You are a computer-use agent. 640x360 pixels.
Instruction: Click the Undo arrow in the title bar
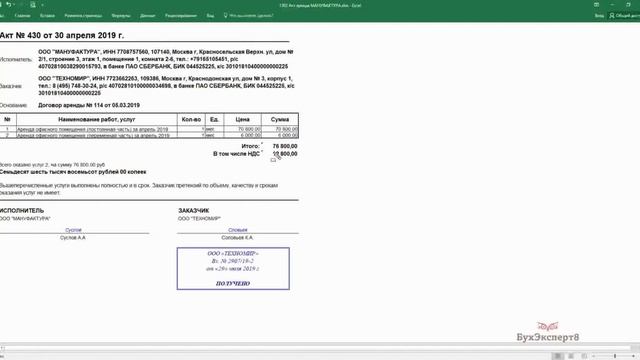click(8, 5)
